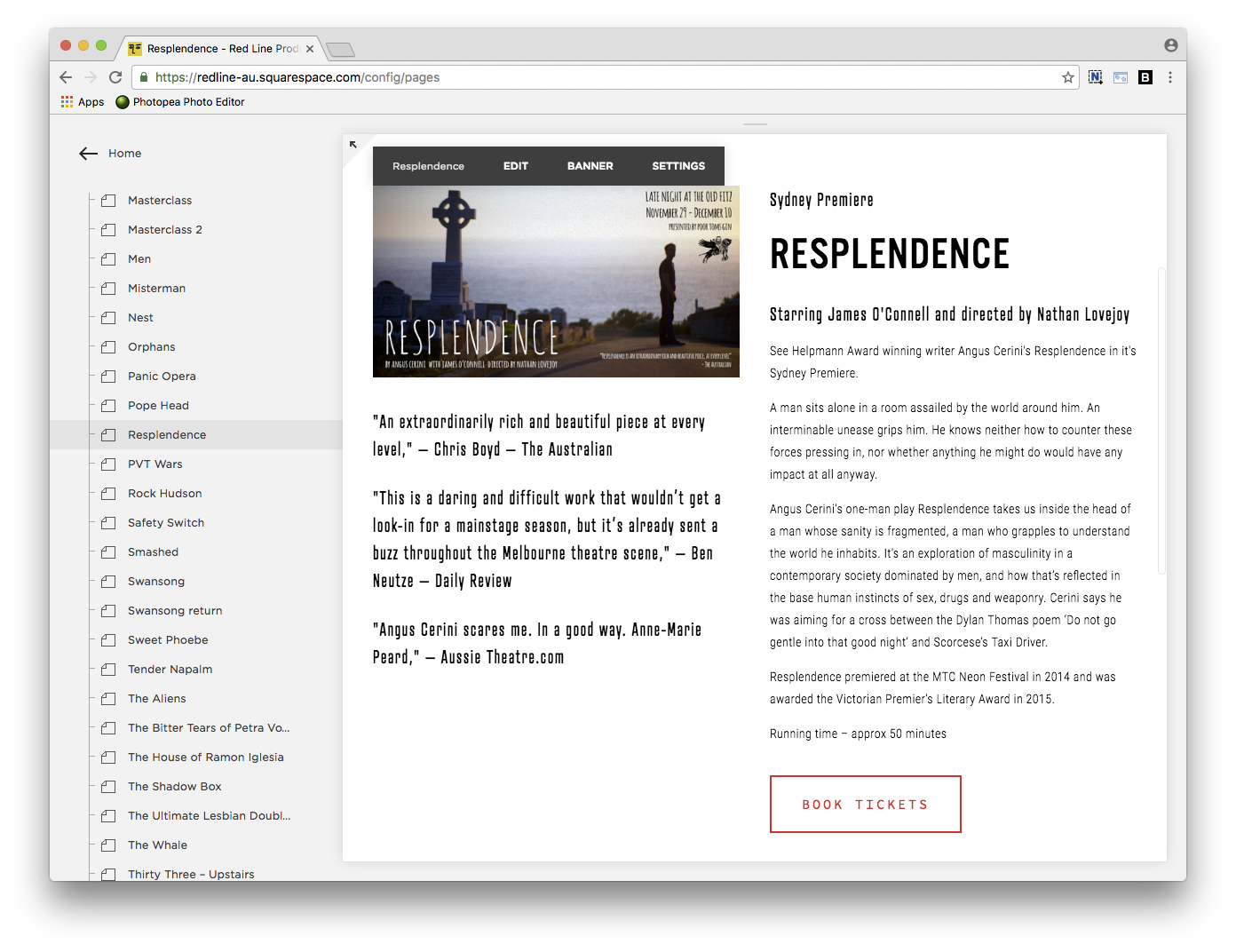Open the Apps grid shortcut
This screenshot has width=1236, height=952.
(x=82, y=102)
